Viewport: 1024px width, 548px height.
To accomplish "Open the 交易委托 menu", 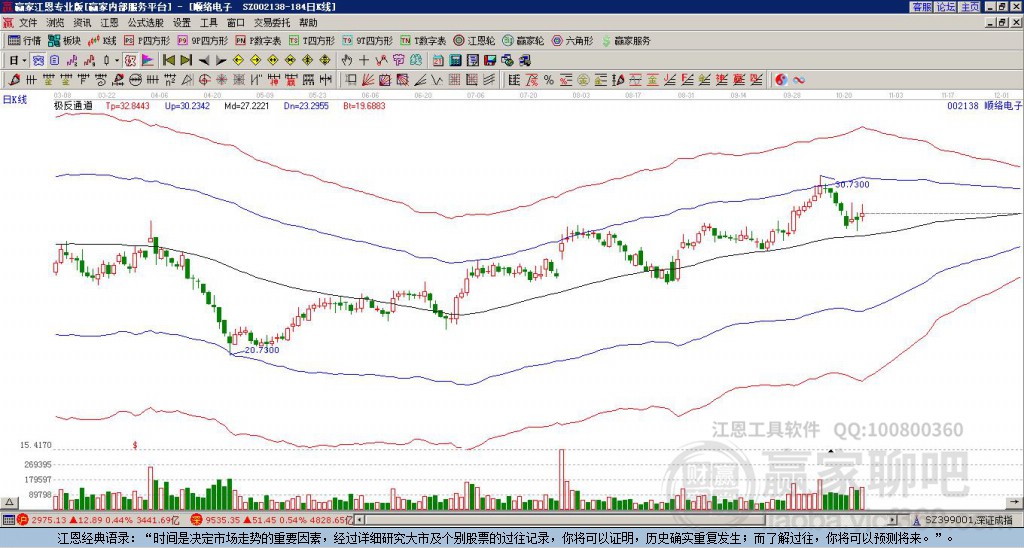I will point(272,23).
